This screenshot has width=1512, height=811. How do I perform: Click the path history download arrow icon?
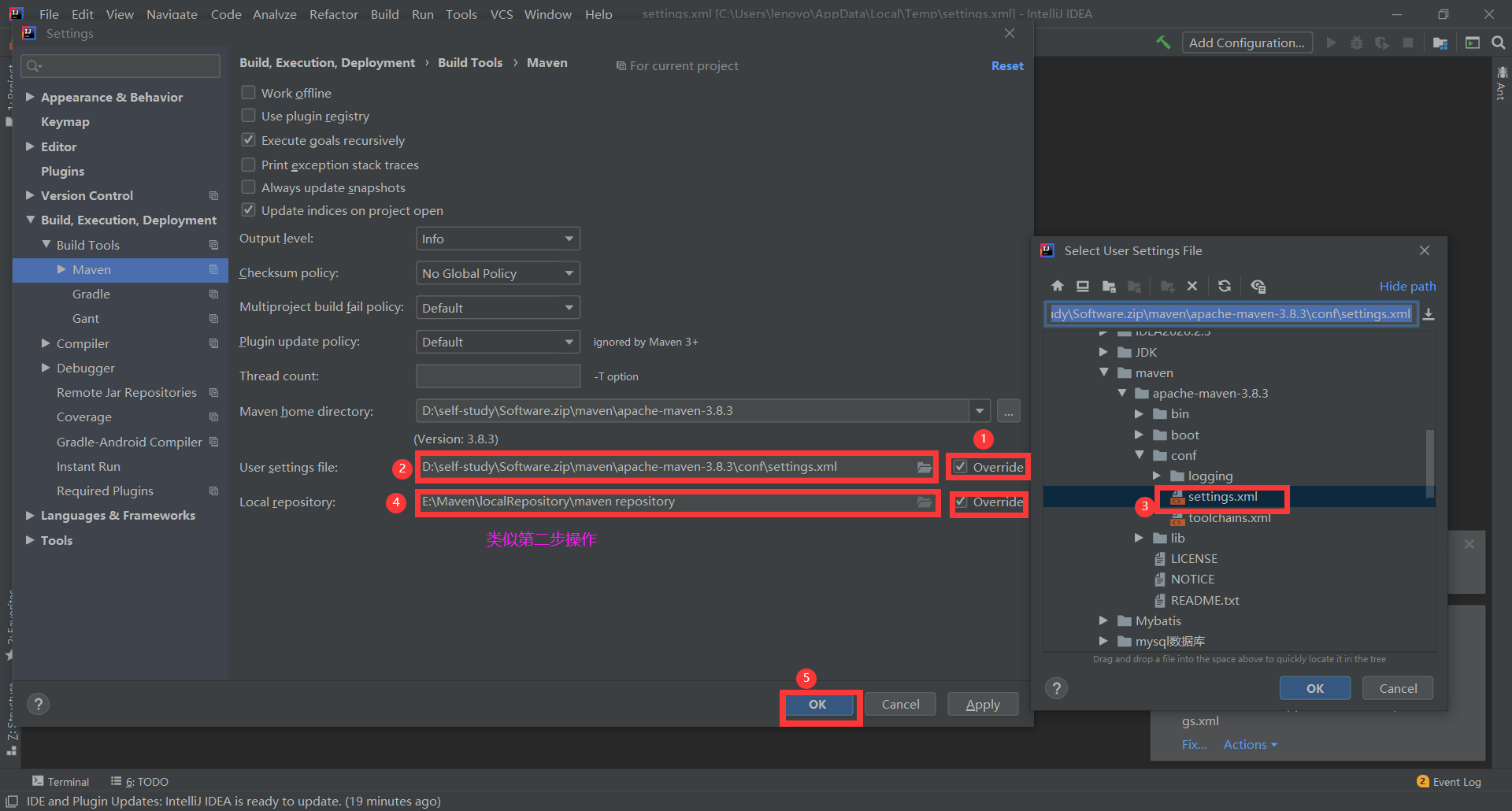(x=1429, y=314)
